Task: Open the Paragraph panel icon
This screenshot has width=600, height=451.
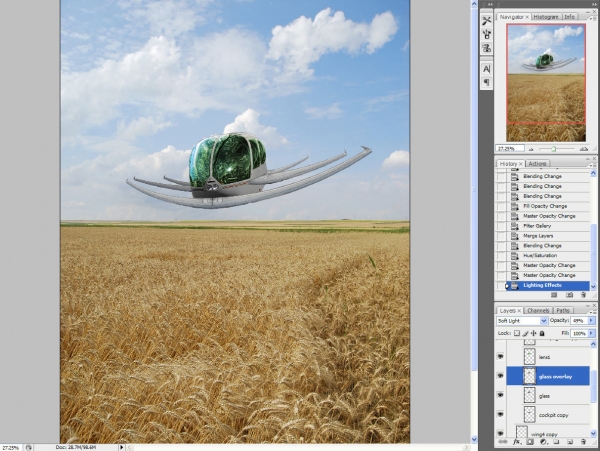Action: click(486, 82)
